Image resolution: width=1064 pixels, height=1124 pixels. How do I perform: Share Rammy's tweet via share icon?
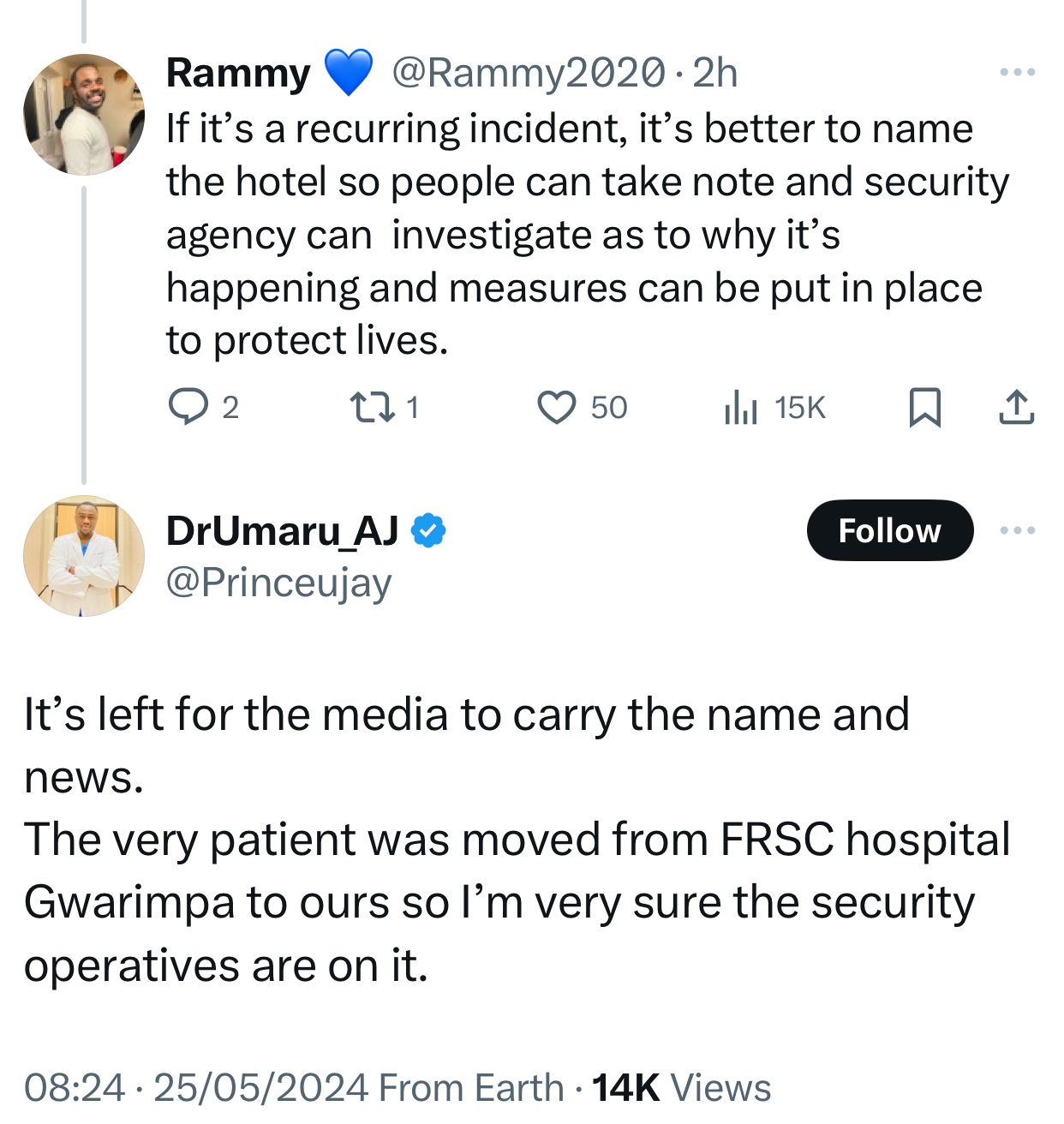[x=1016, y=407]
